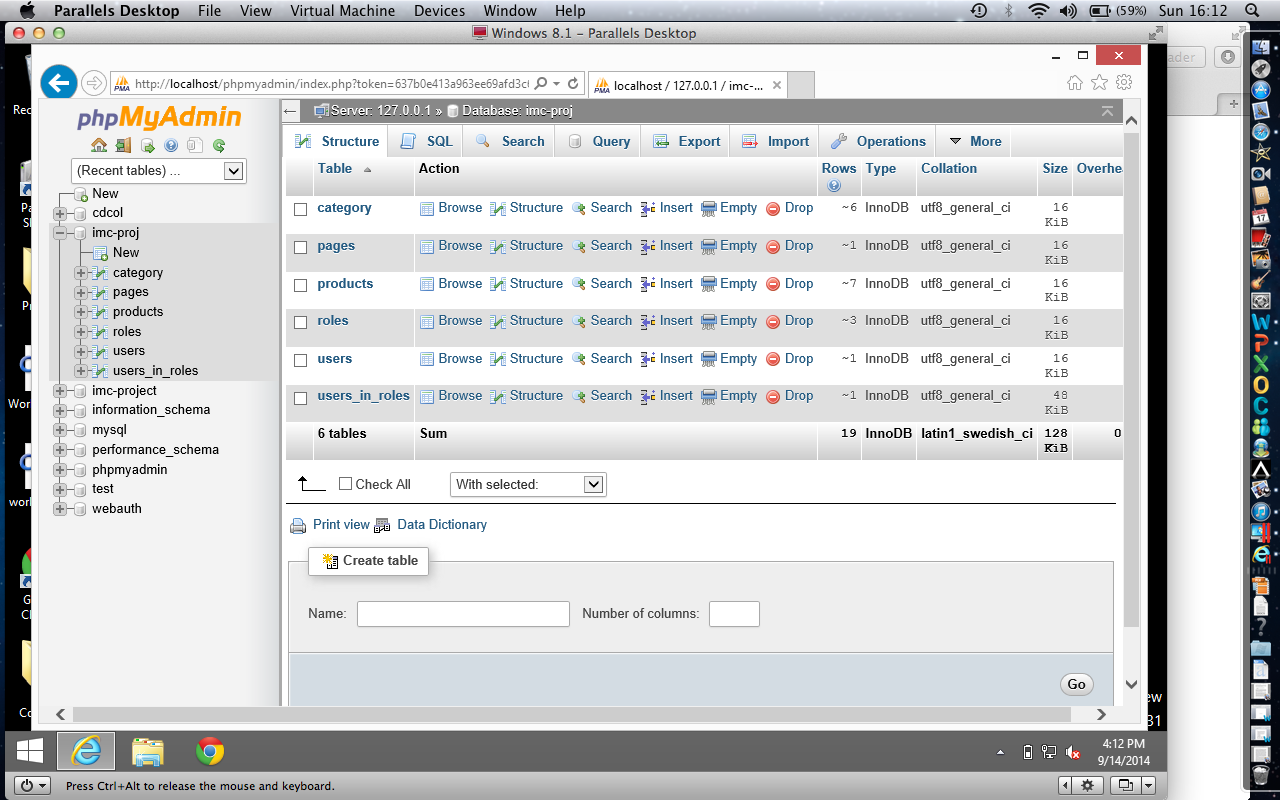Image resolution: width=1280 pixels, height=800 pixels.
Task: Expand the imc-project database tree node
Action: tap(60, 391)
